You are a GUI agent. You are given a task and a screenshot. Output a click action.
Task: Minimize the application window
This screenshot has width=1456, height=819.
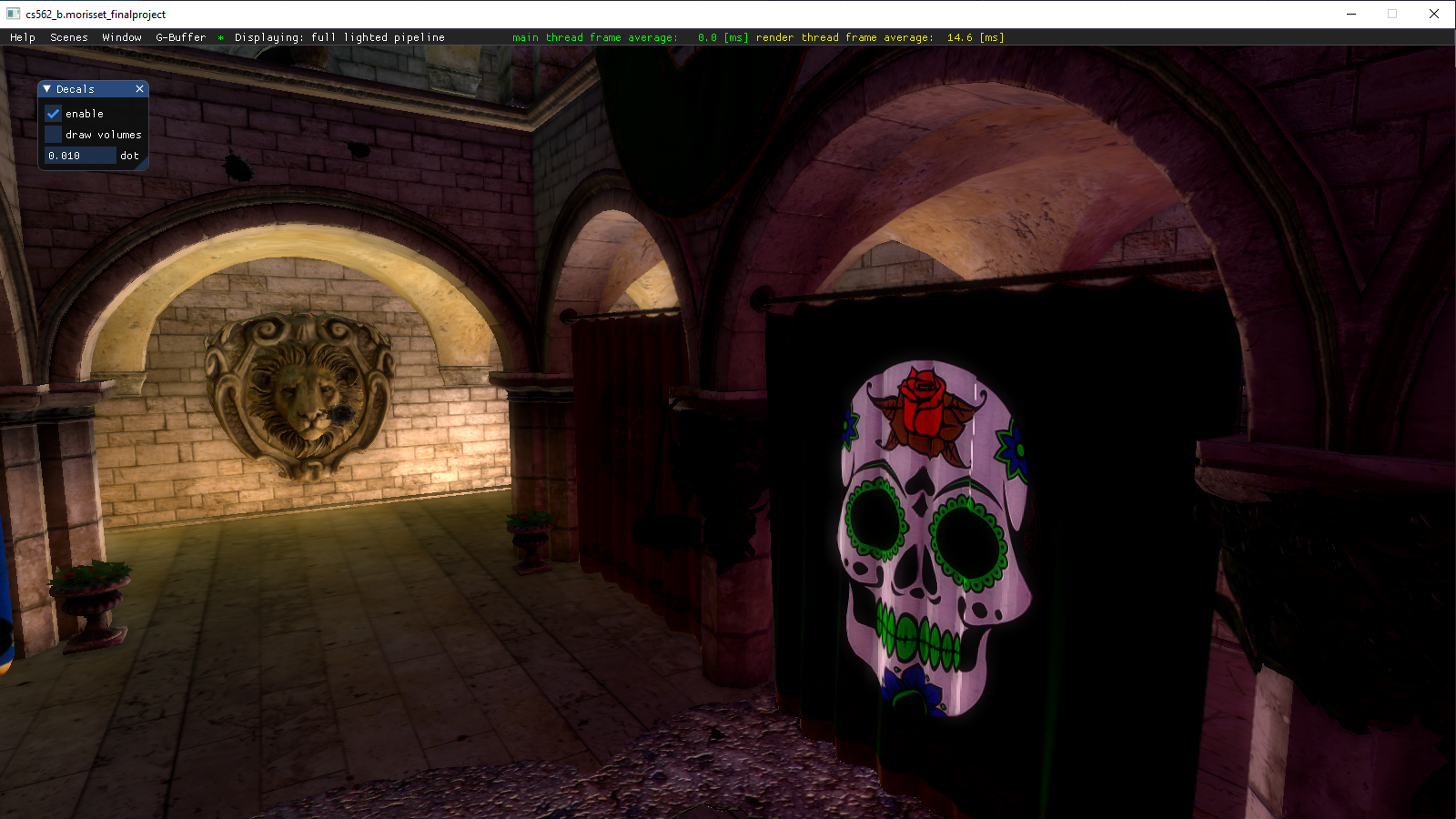1351,14
